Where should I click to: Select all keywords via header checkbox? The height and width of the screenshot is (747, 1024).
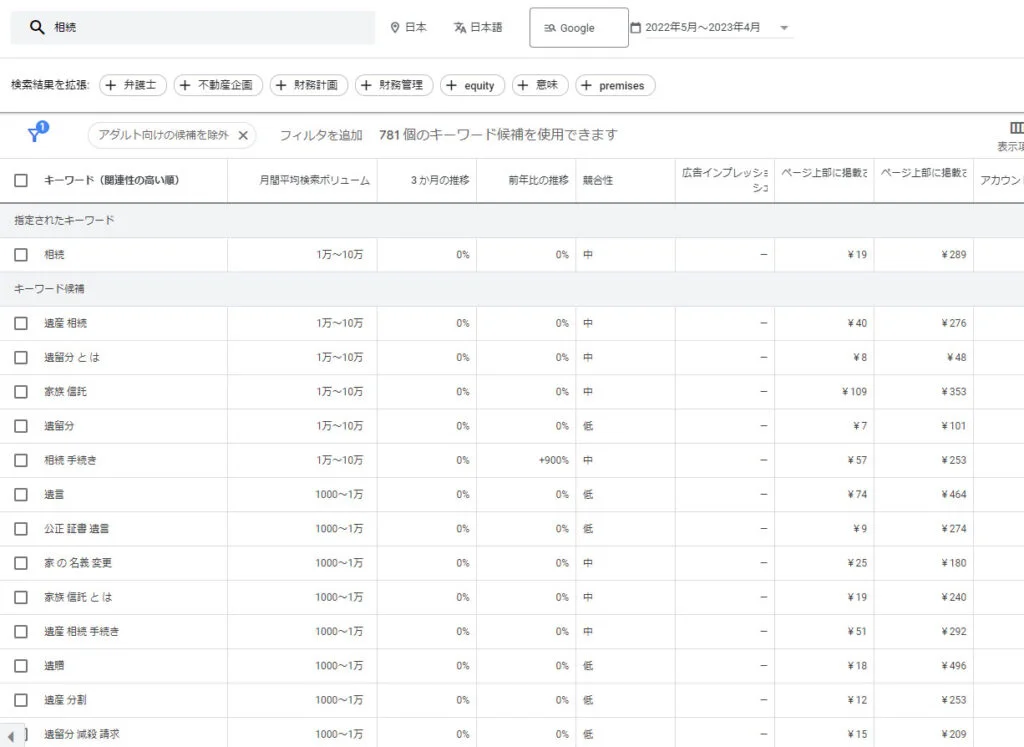click(19, 181)
